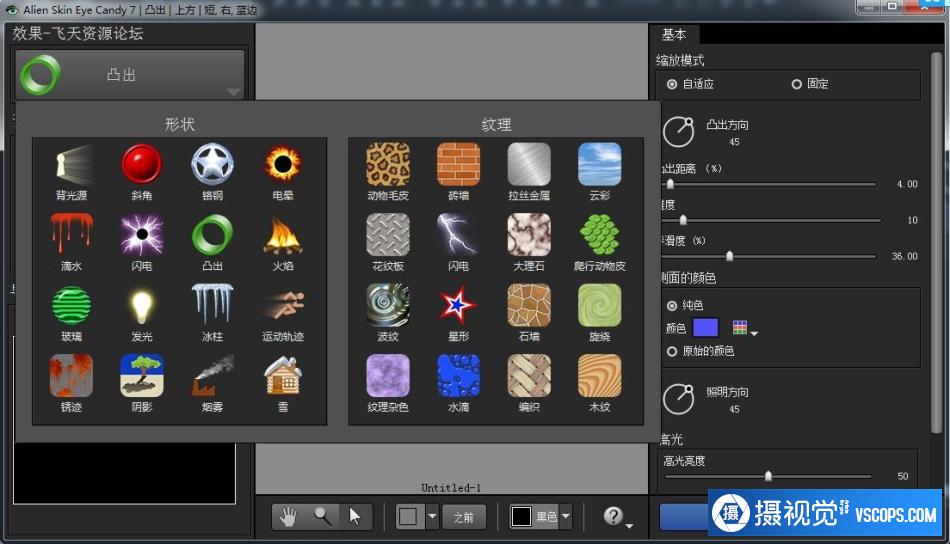950x544 pixels.
Task: Select the 纹理杂色 texture noise icon
Action: click(388, 376)
